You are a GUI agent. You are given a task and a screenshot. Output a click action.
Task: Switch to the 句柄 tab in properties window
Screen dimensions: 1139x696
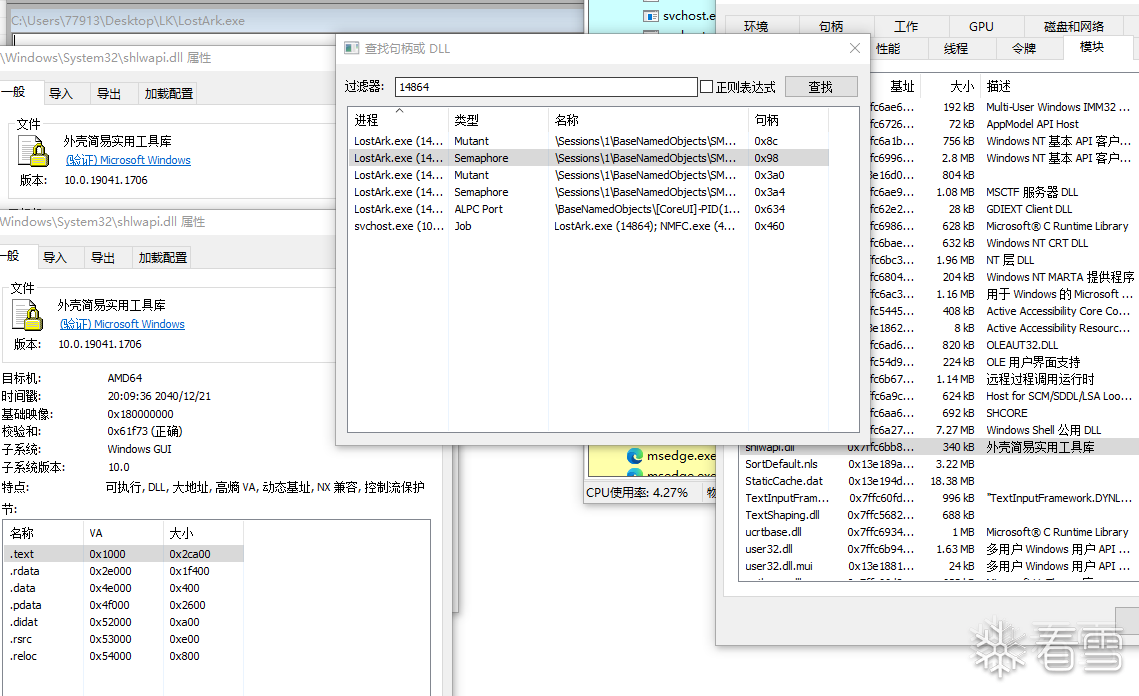coord(831,27)
